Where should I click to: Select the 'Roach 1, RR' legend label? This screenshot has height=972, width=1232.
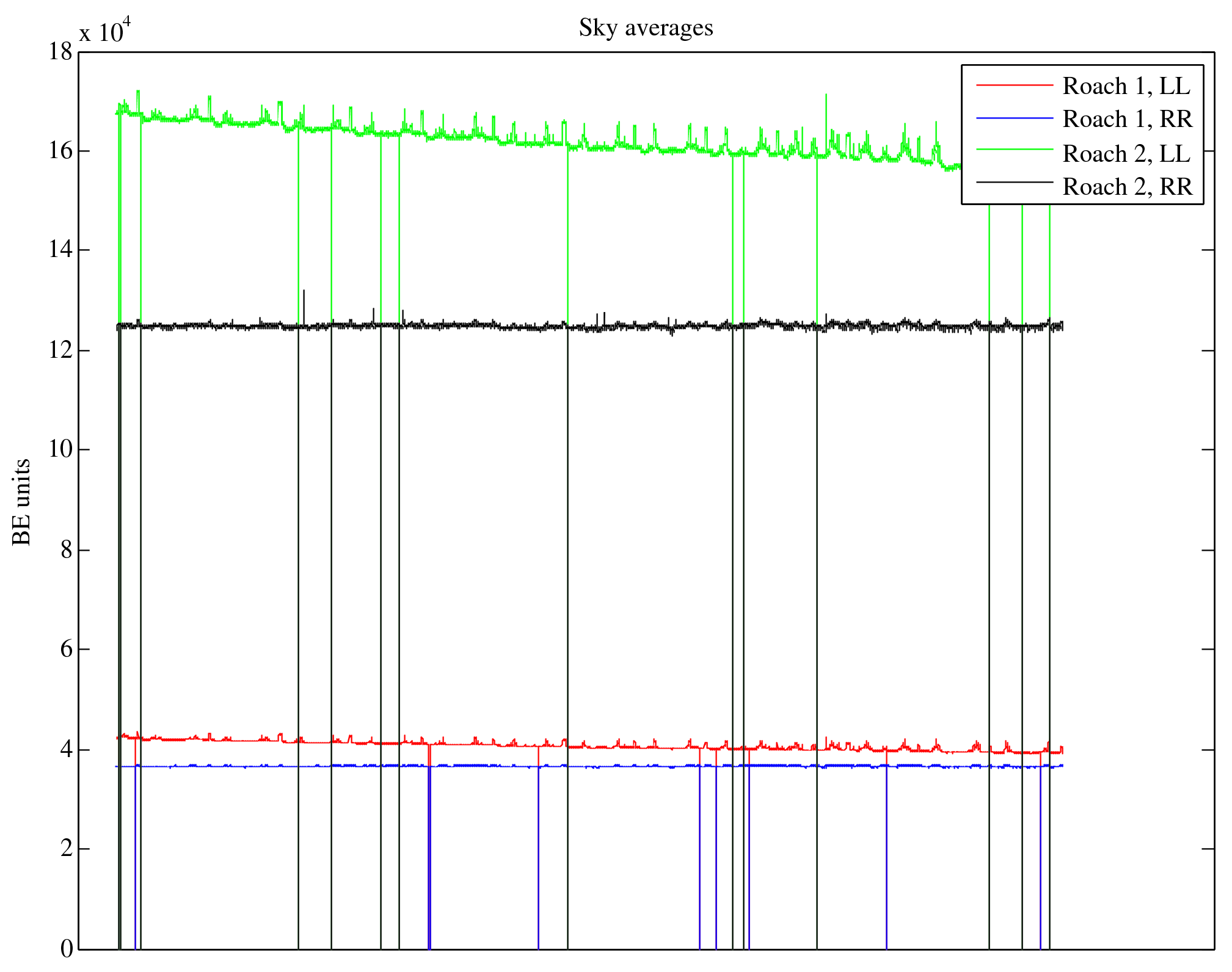(1128, 119)
